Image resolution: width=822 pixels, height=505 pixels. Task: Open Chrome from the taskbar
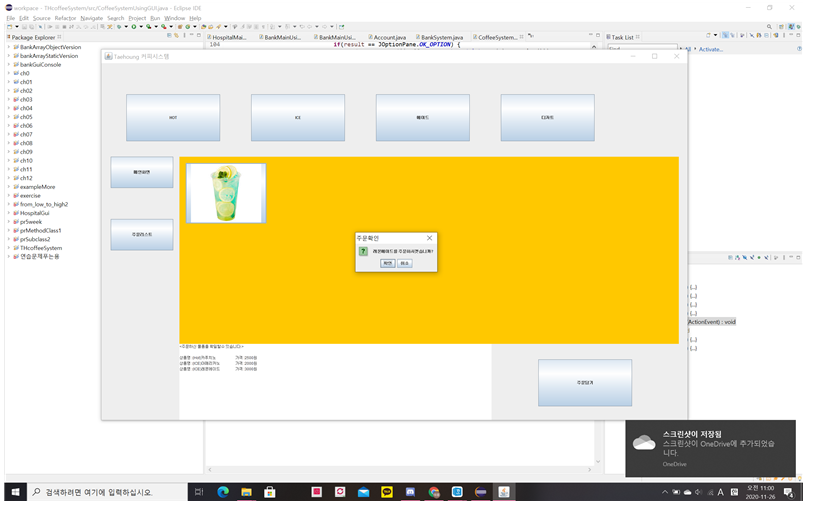[434, 492]
